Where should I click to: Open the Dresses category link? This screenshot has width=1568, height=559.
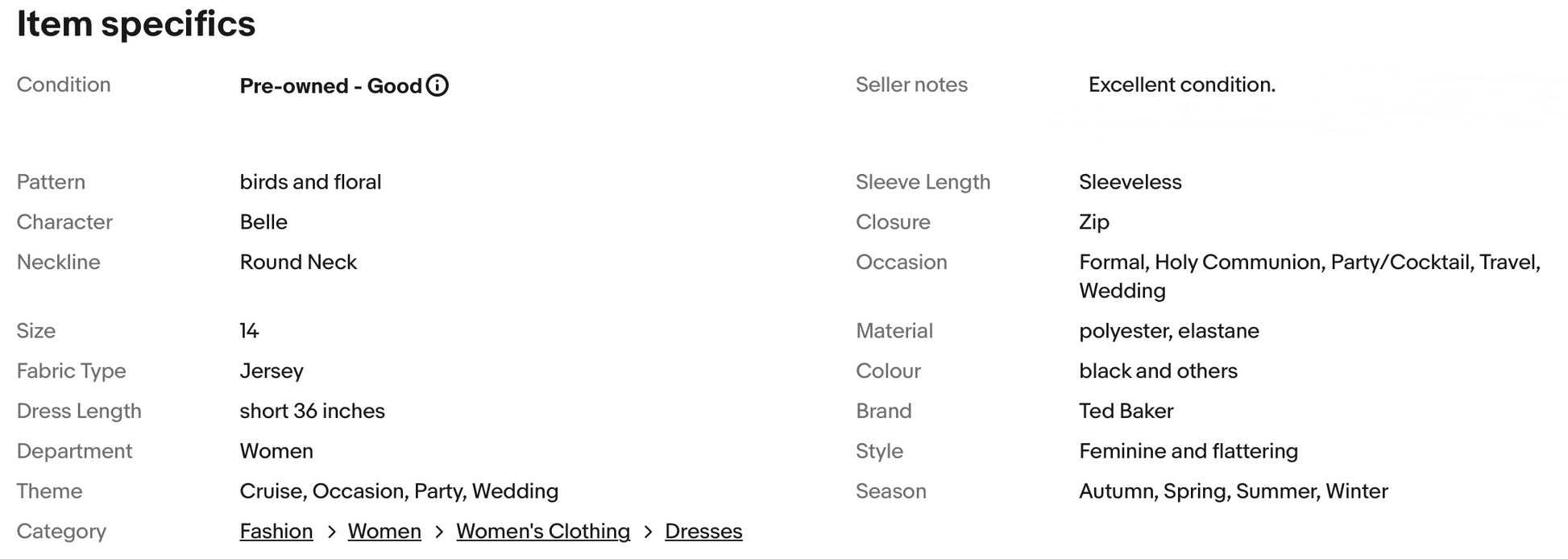tap(703, 532)
